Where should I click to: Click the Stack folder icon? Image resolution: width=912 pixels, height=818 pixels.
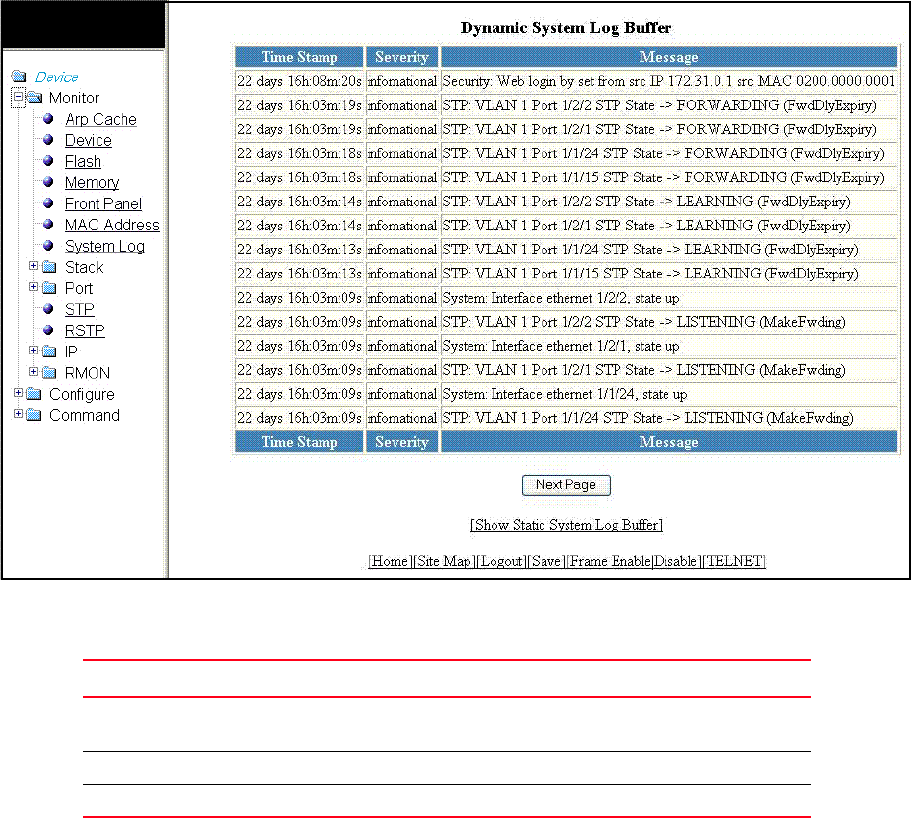(x=49, y=266)
